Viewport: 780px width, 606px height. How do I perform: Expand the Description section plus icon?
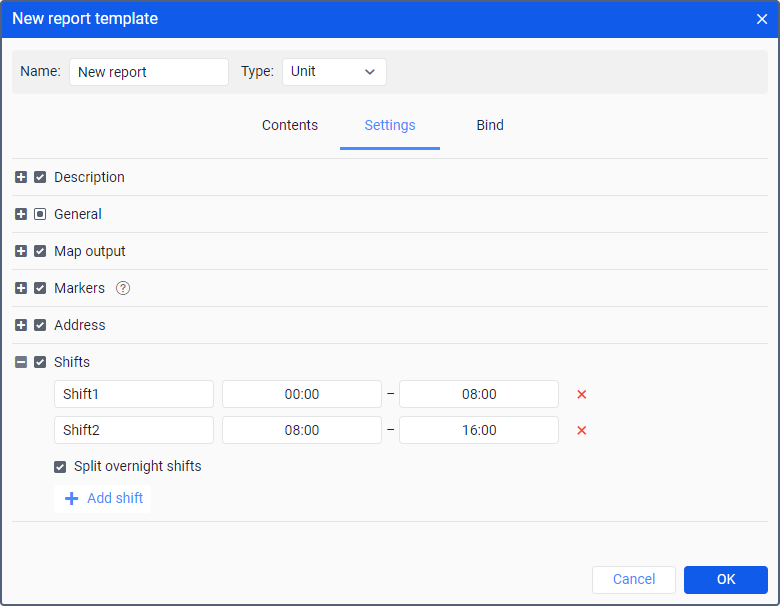tap(21, 177)
